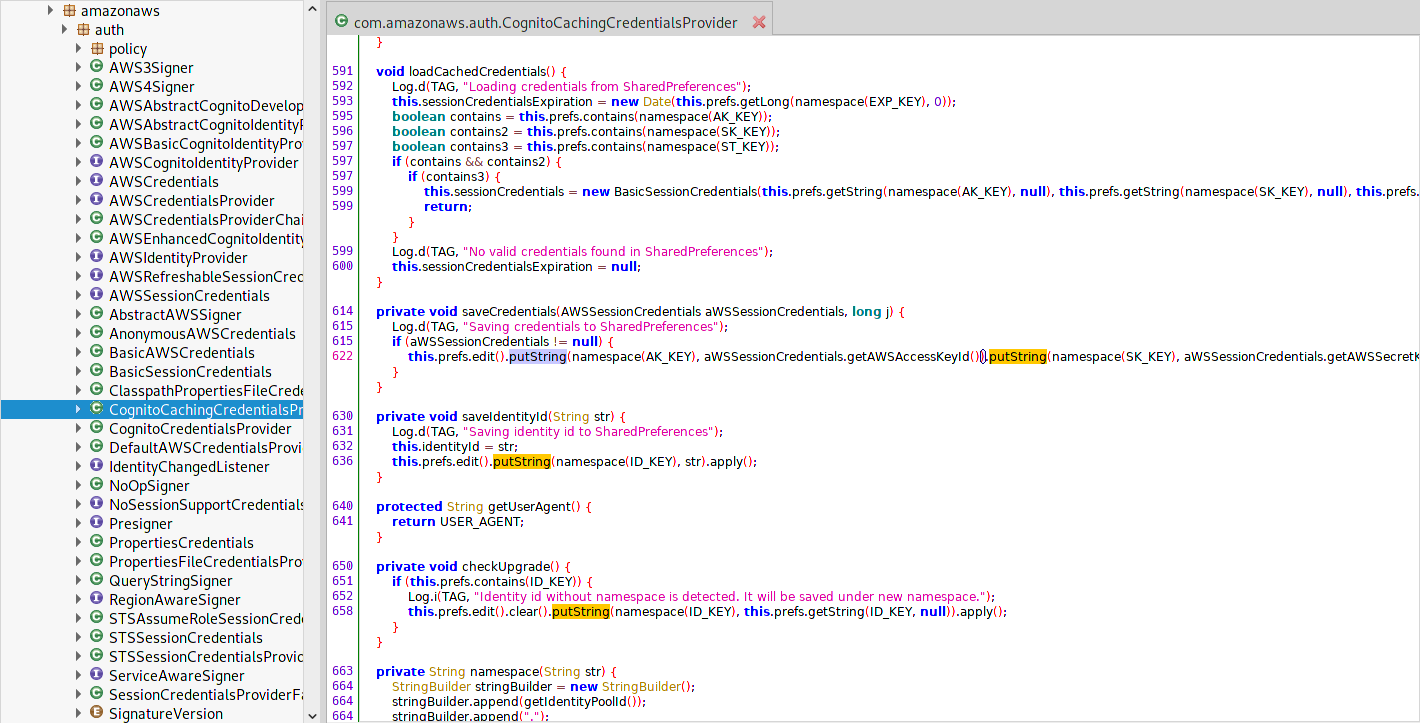
Task: Click the checkUpgrade method name
Action: 504,567
